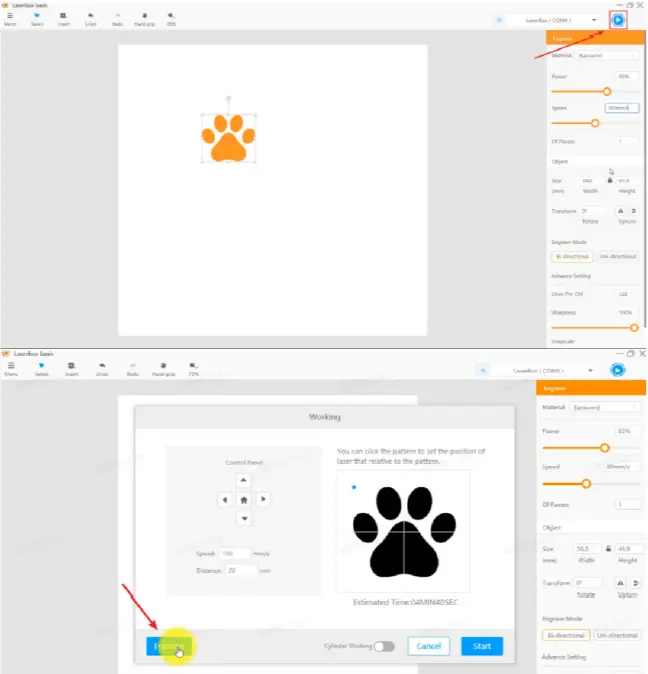This screenshot has height=674, width=648.
Task: Adjust the Speed slider in bottom window
Action: coord(586,484)
